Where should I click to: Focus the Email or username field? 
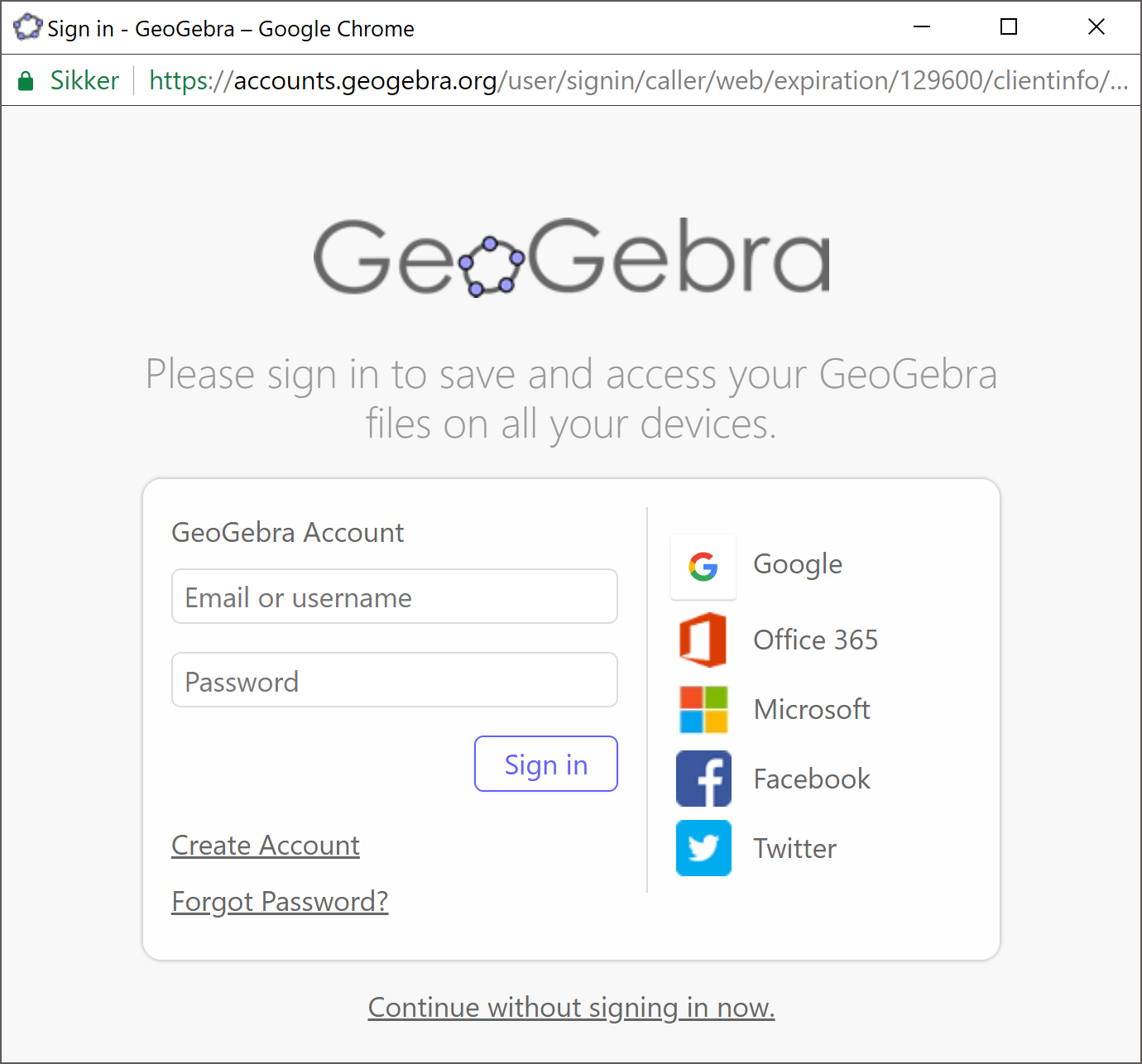pyautogui.click(x=394, y=597)
